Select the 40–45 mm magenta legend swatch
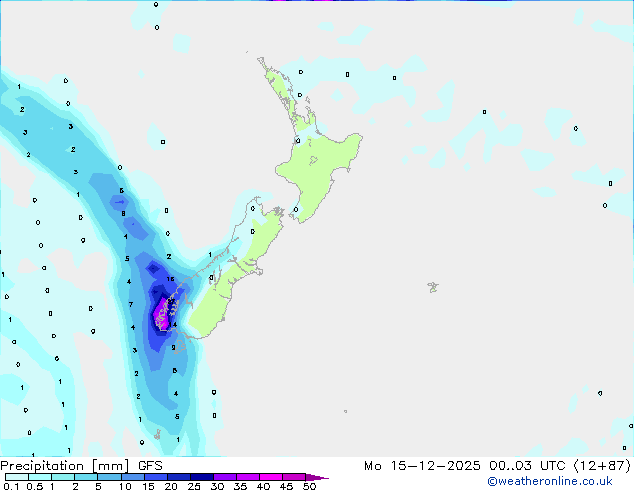 (271, 477)
